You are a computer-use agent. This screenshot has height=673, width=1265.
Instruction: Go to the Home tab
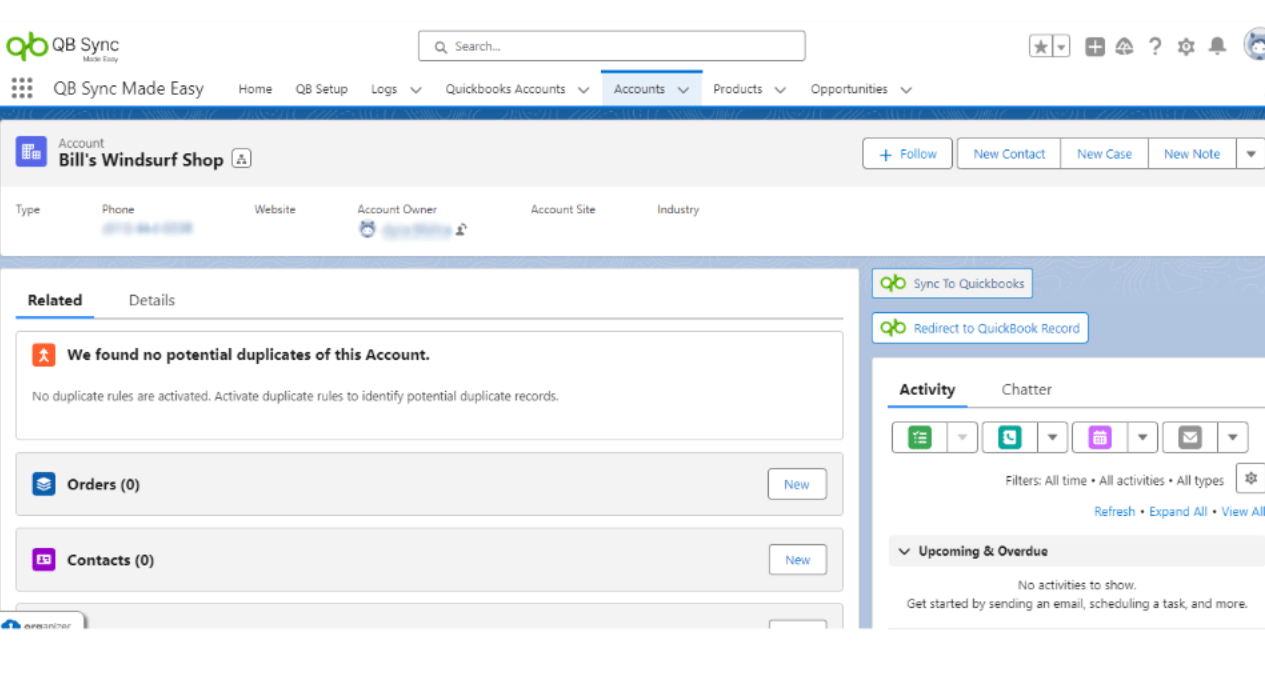[x=255, y=89]
